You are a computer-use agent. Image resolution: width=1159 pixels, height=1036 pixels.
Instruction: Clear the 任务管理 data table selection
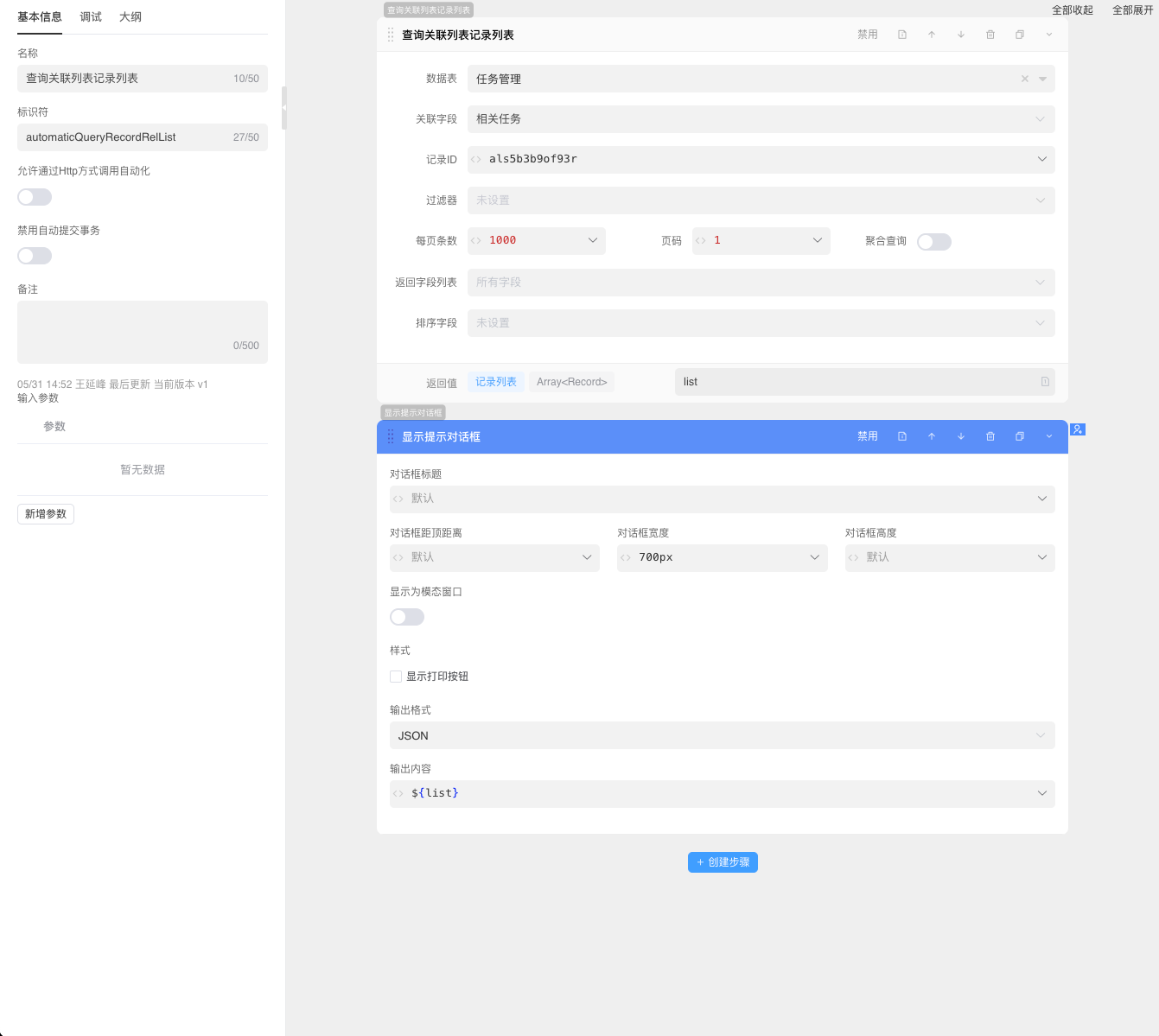pyautogui.click(x=1025, y=79)
